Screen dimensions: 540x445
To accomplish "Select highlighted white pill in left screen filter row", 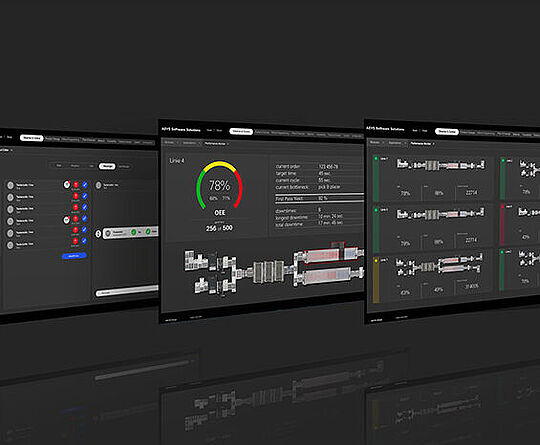I will pyautogui.click(x=107, y=166).
